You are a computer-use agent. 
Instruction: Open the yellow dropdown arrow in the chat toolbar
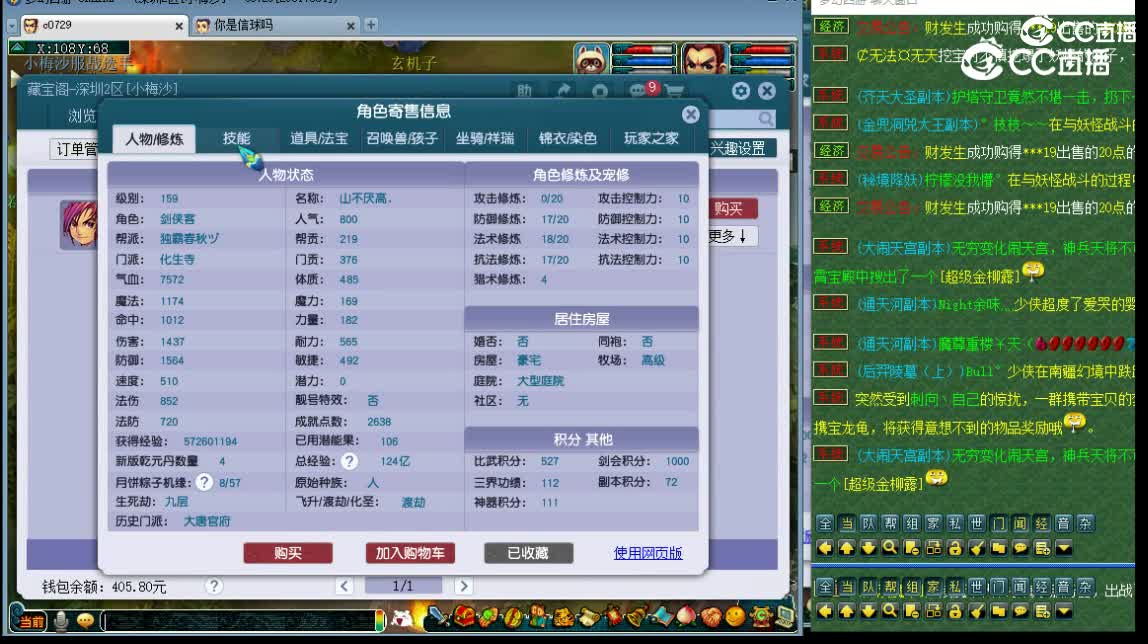(x=1062, y=547)
